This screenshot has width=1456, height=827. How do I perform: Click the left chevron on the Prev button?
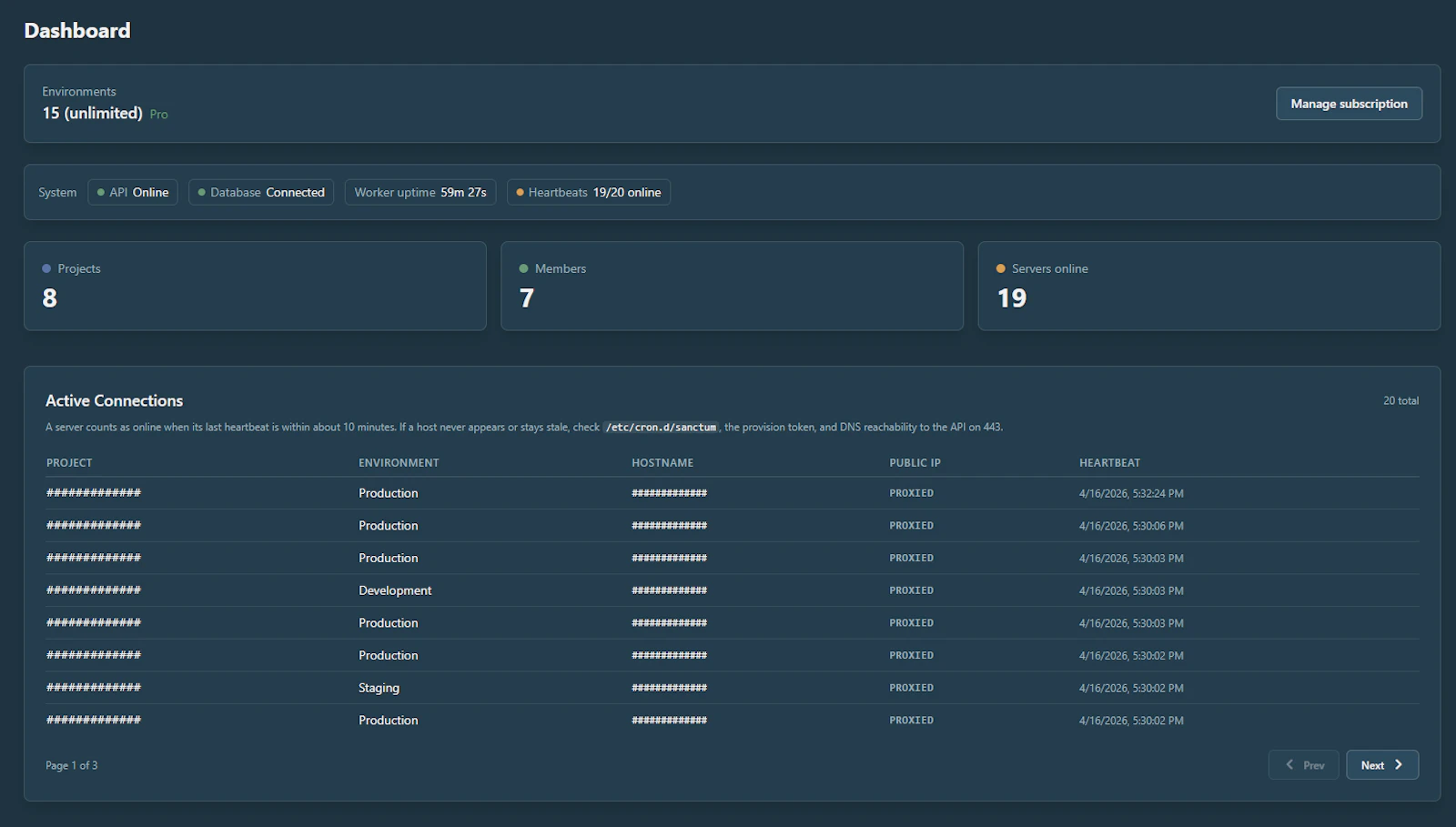[1289, 764]
